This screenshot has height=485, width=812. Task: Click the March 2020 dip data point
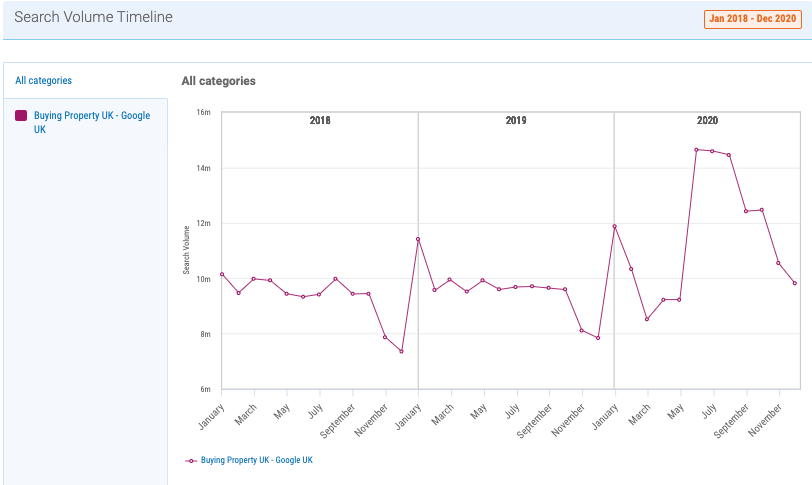pos(647,319)
